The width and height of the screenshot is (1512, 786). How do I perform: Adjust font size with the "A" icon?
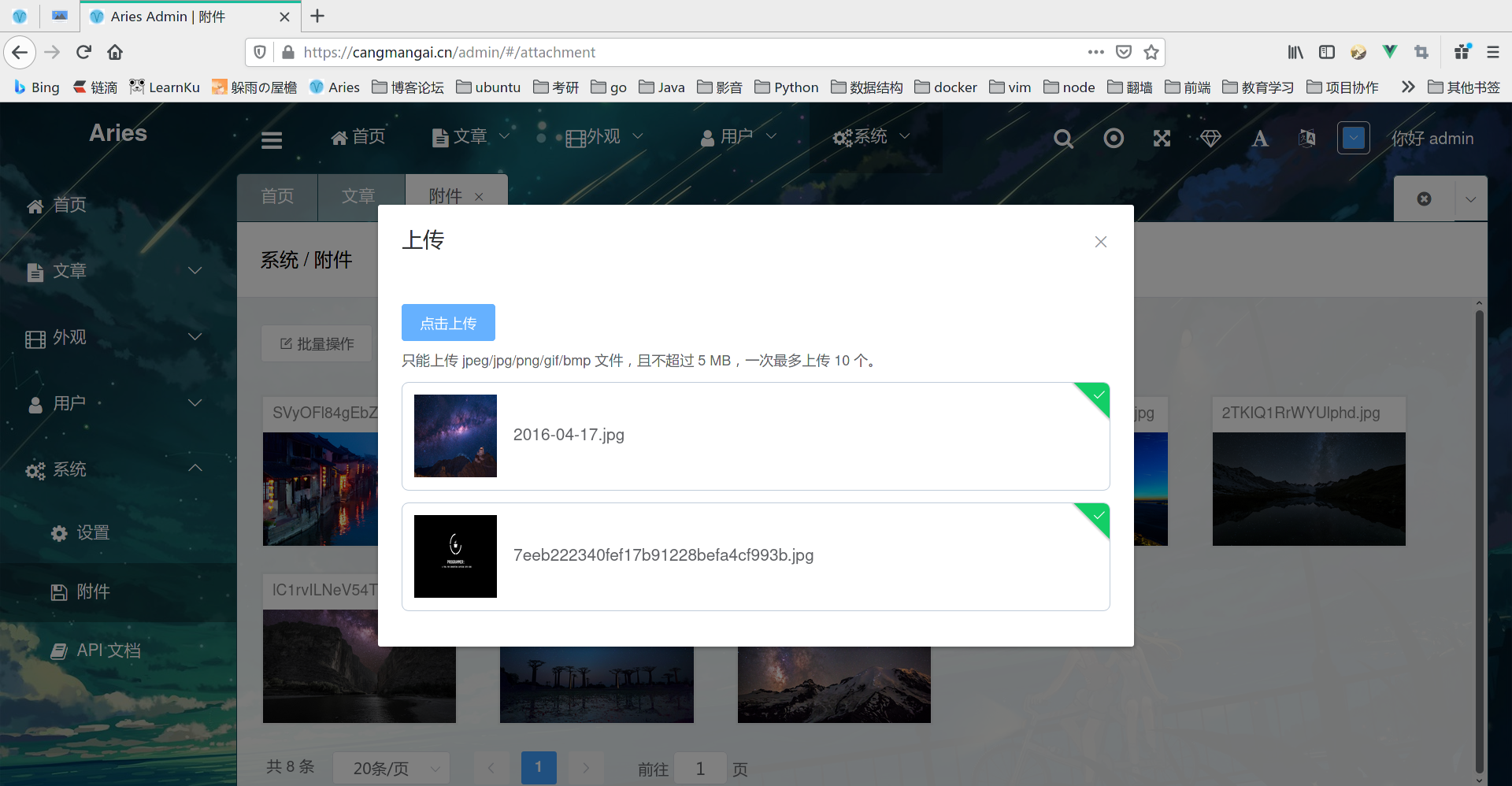[x=1259, y=138]
